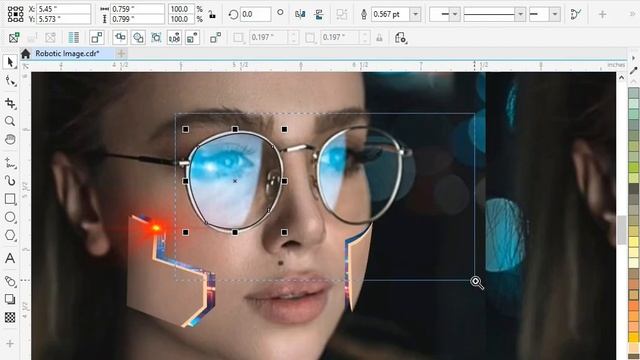Click the vertical scrollbar up arrow
This screenshot has width=640, height=360.
pyautogui.click(x=621, y=77)
